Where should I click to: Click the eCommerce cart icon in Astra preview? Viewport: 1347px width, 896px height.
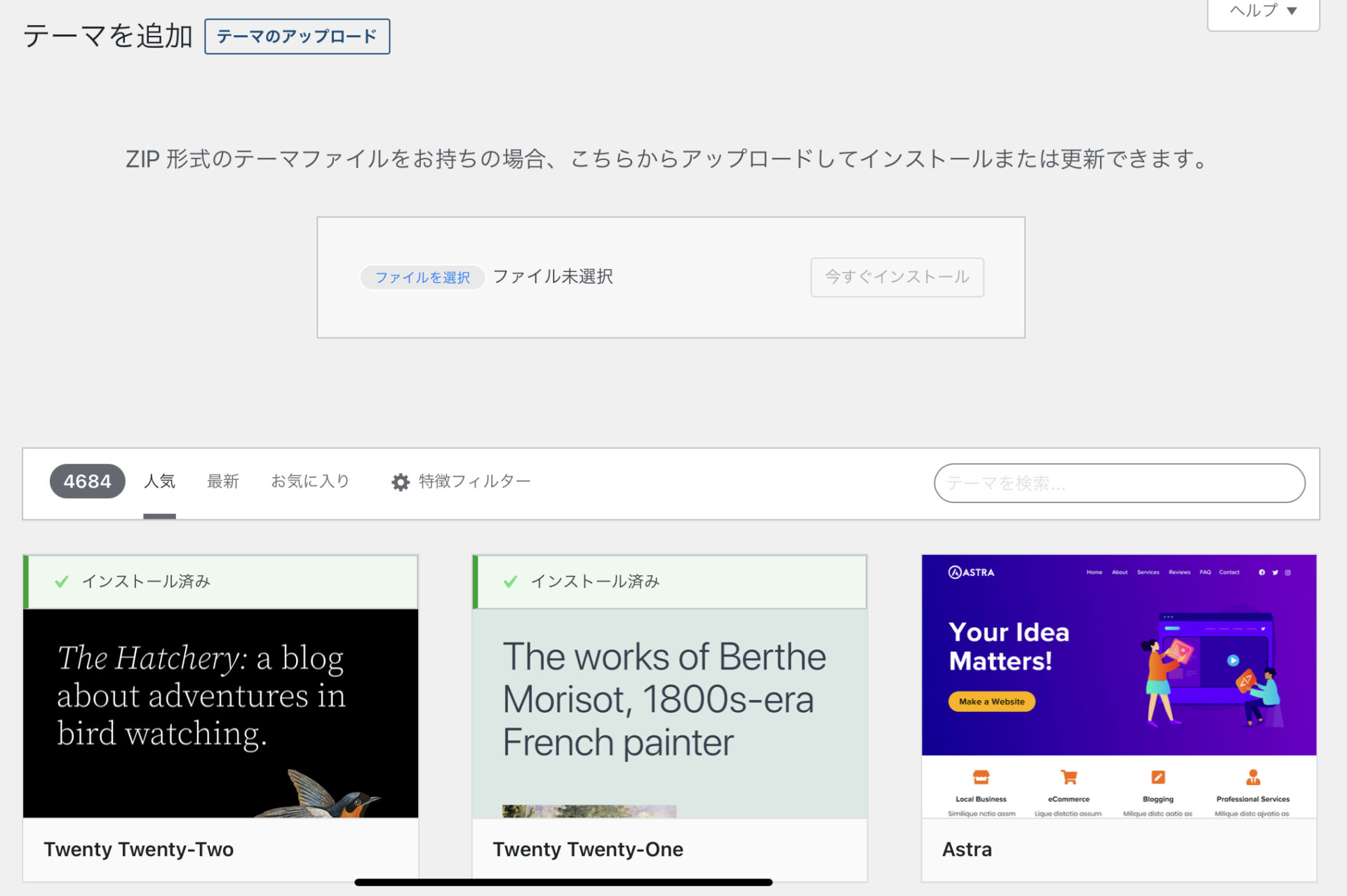(x=1068, y=777)
